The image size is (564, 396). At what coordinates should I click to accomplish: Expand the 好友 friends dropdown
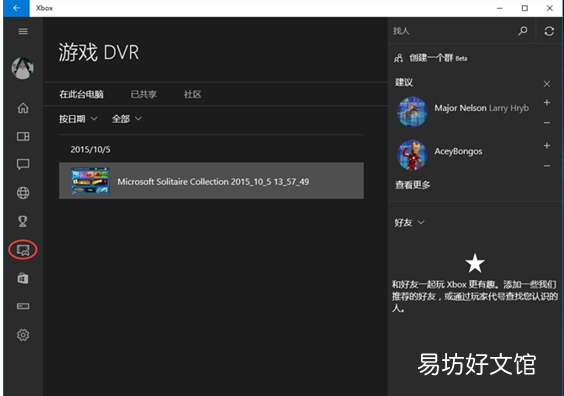point(409,223)
